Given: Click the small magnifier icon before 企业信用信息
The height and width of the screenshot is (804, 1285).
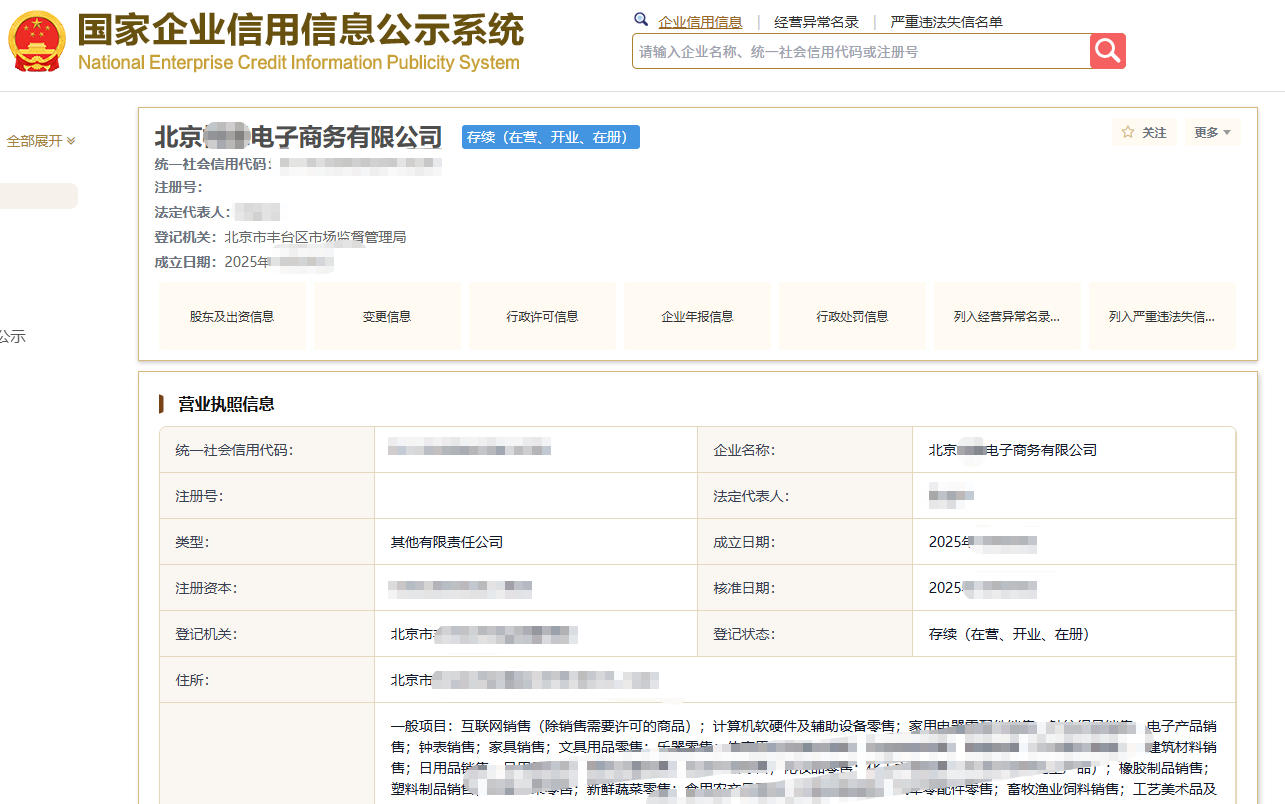Looking at the screenshot, I should point(641,19).
